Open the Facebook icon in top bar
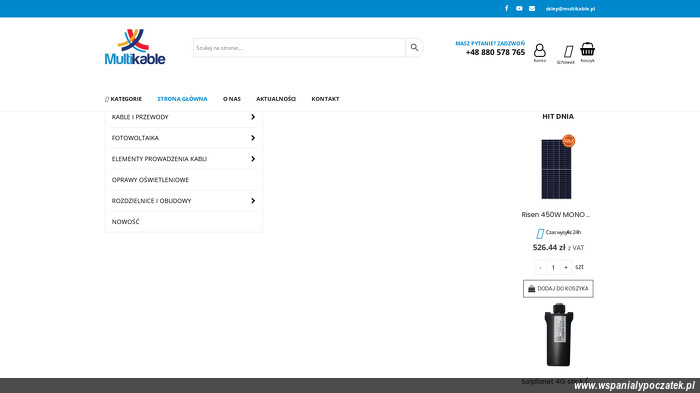700x393 pixels. (x=506, y=8)
